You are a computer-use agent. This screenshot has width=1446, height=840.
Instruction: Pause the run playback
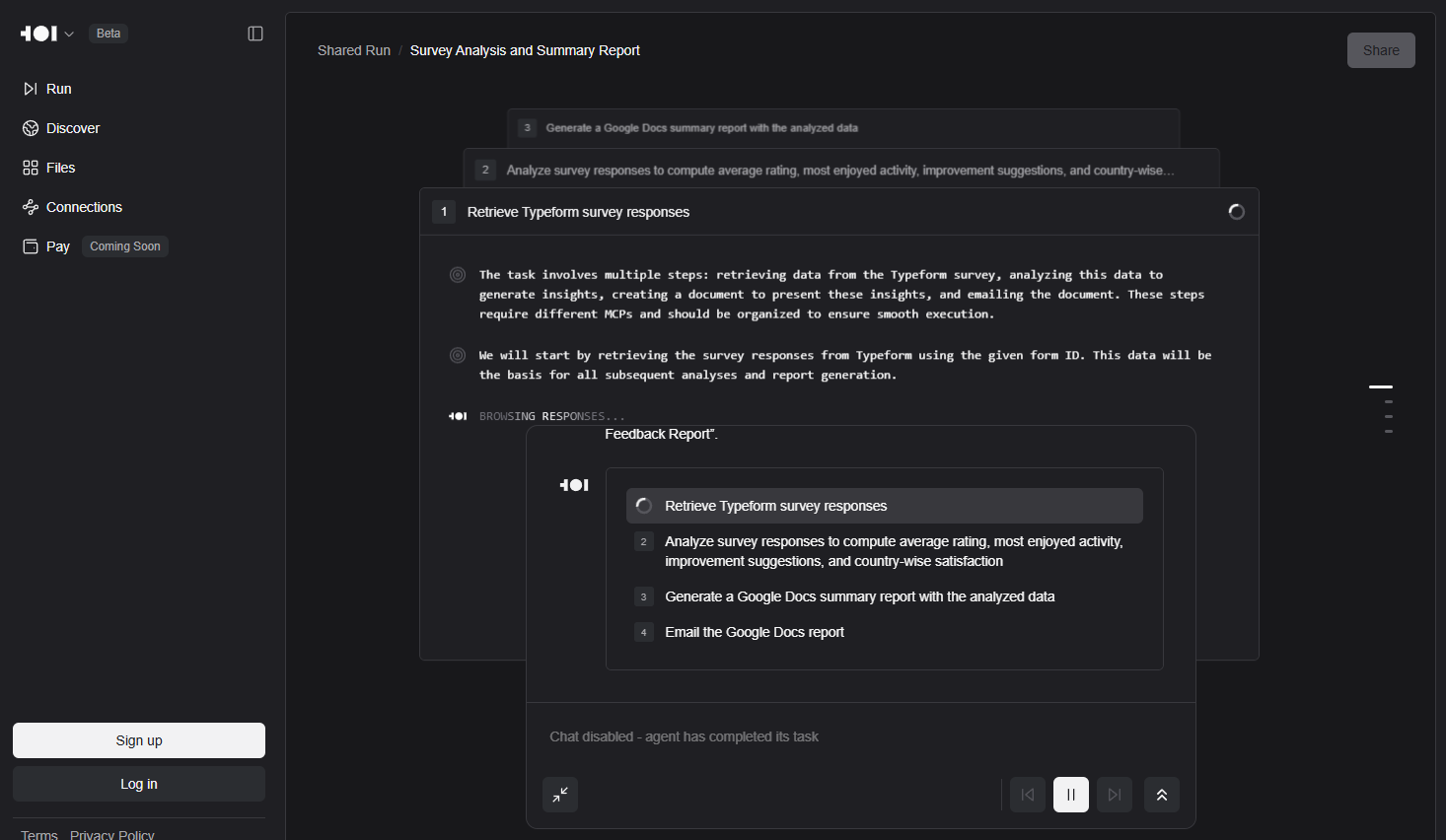tap(1071, 795)
